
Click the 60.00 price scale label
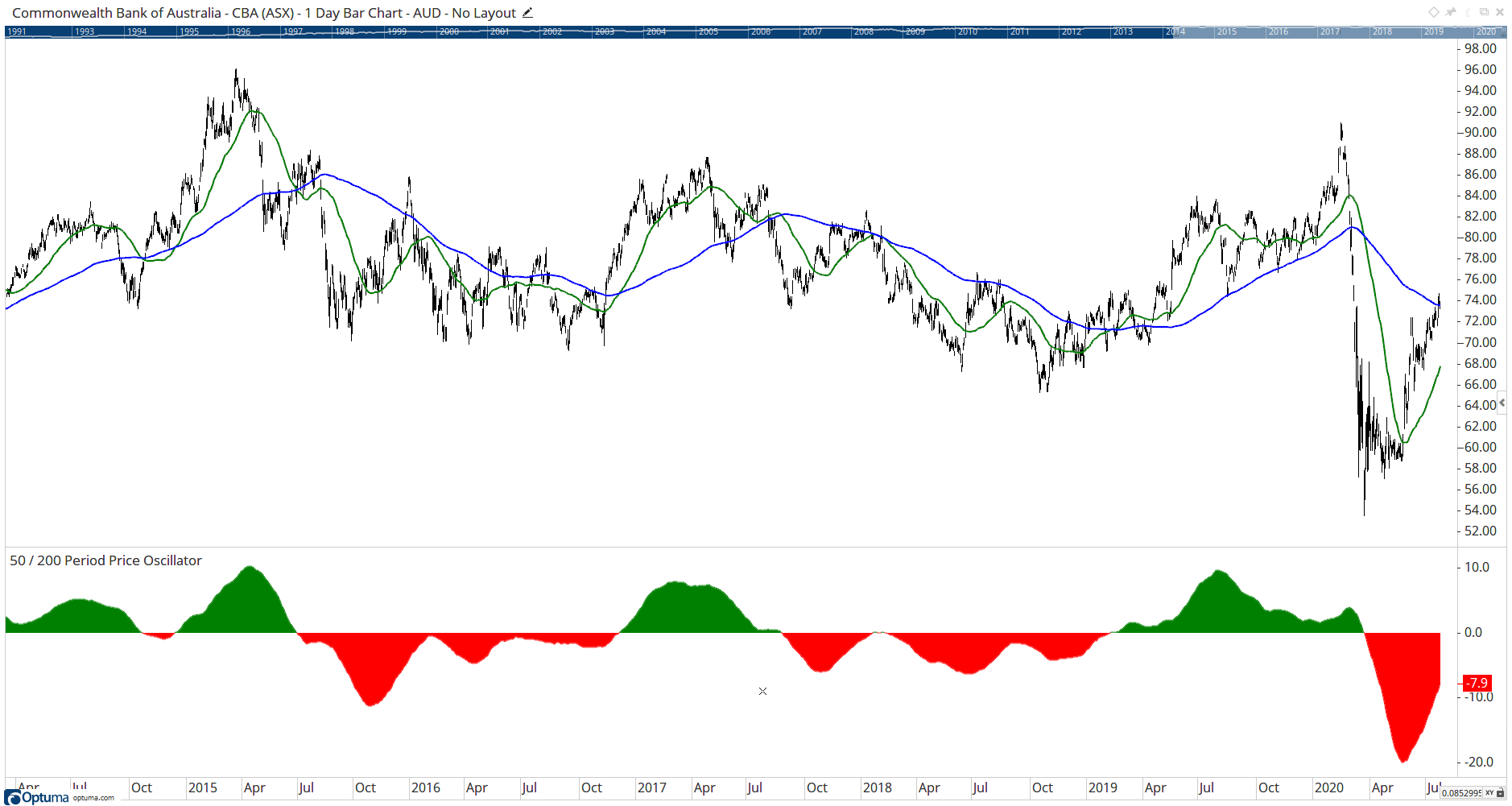pos(1480,447)
